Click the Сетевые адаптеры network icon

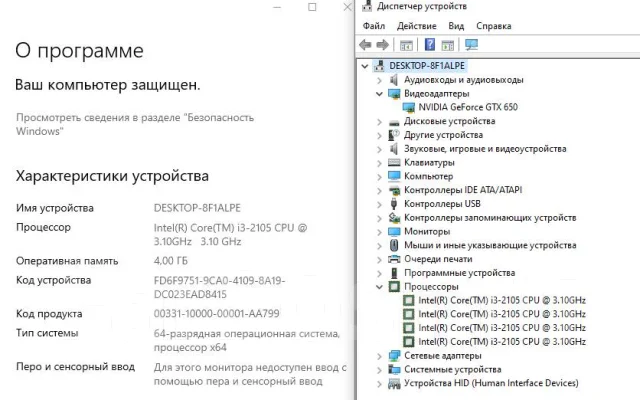tap(394, 356)
